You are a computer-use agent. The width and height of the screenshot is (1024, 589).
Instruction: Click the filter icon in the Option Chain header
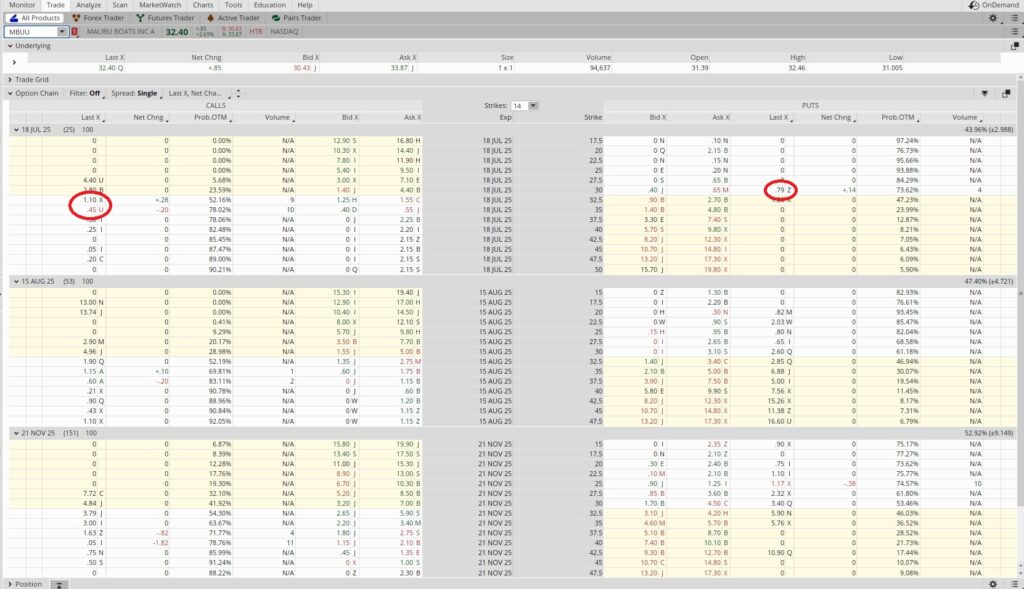985,92
